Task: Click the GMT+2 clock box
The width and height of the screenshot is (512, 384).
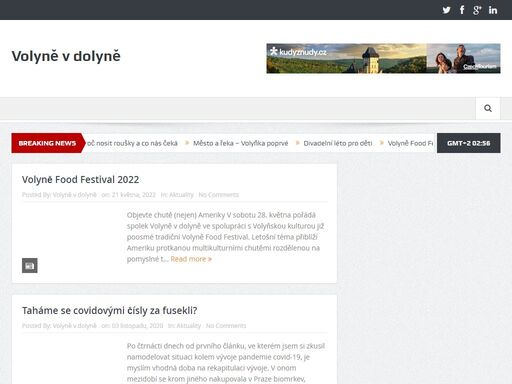Action: pyautogui.click(x=469, y=143)
